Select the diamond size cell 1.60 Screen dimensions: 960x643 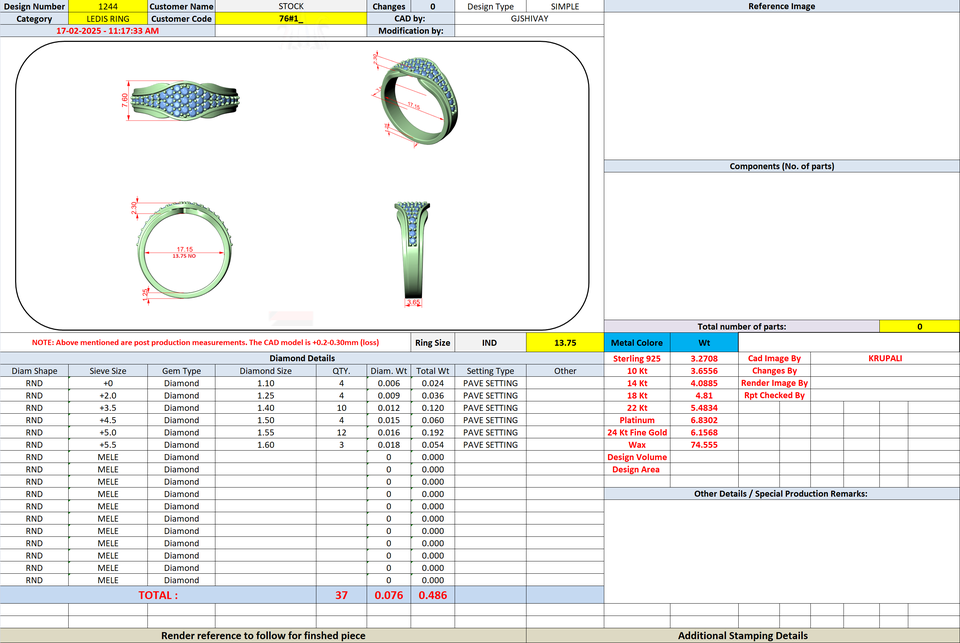coord(266,445)
